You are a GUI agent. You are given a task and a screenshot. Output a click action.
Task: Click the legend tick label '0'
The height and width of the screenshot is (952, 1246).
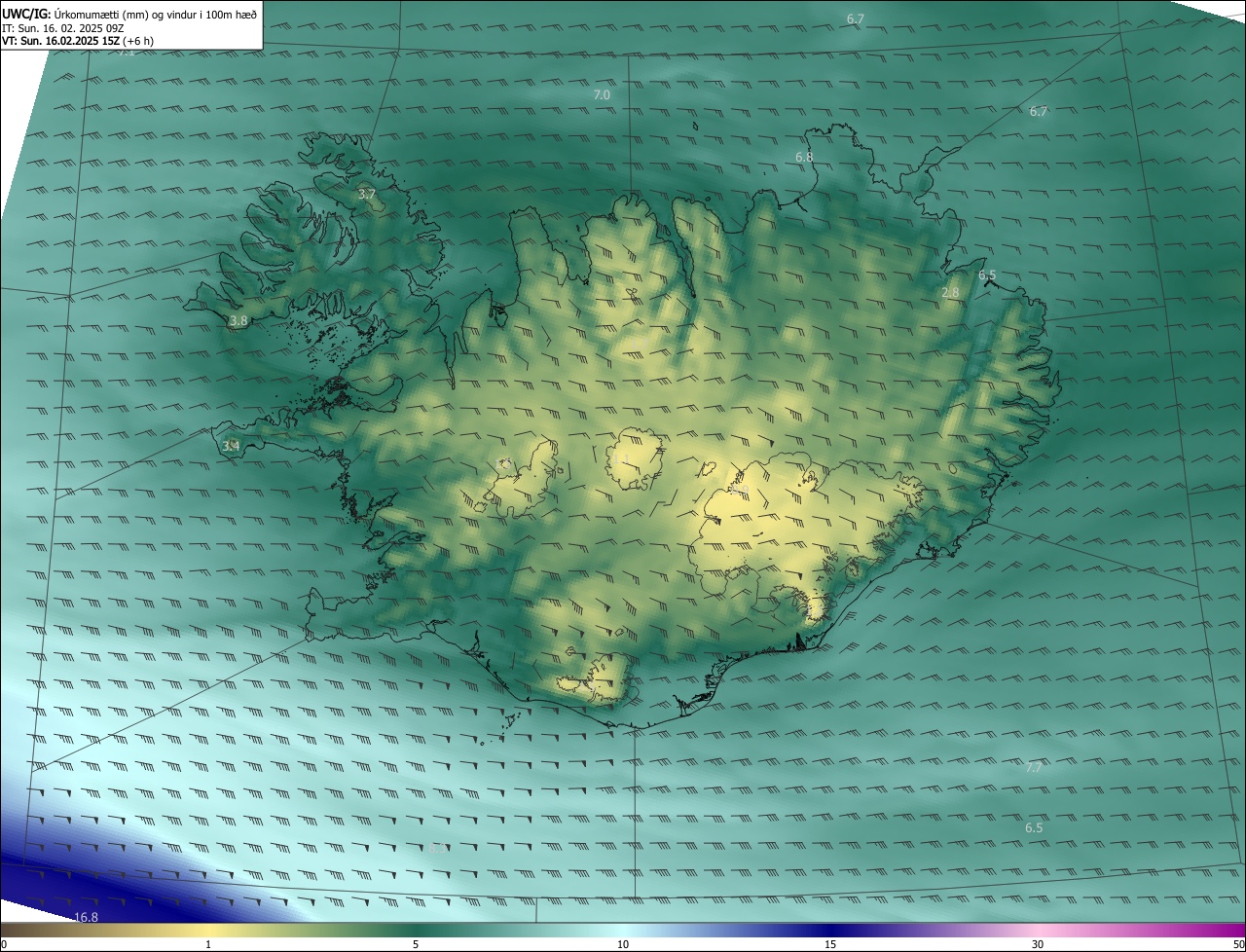(4, 944)
